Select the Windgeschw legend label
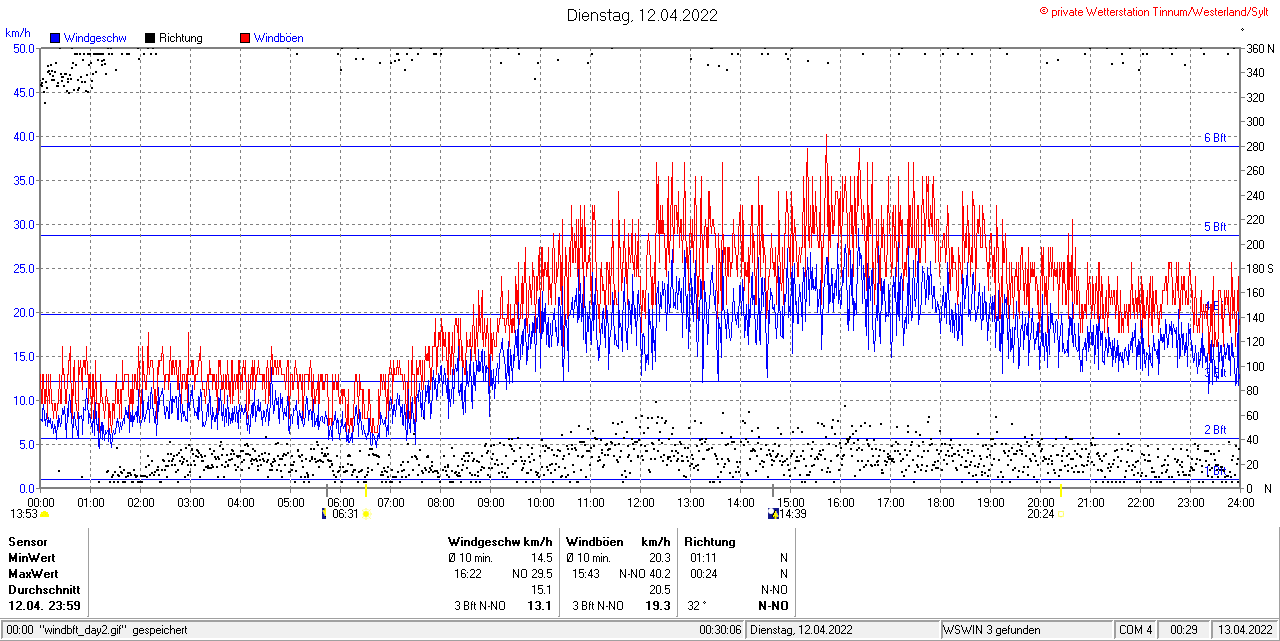Viewport: 1280px width, 641px height. (95, 38)
